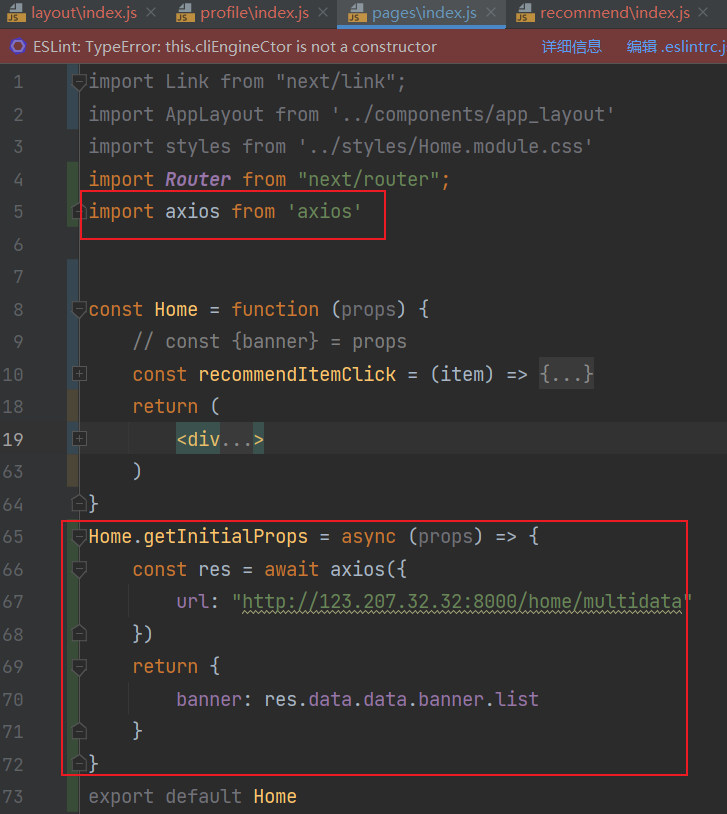
Task: Click 'banner' key on line 70
Action: point(209,699)
